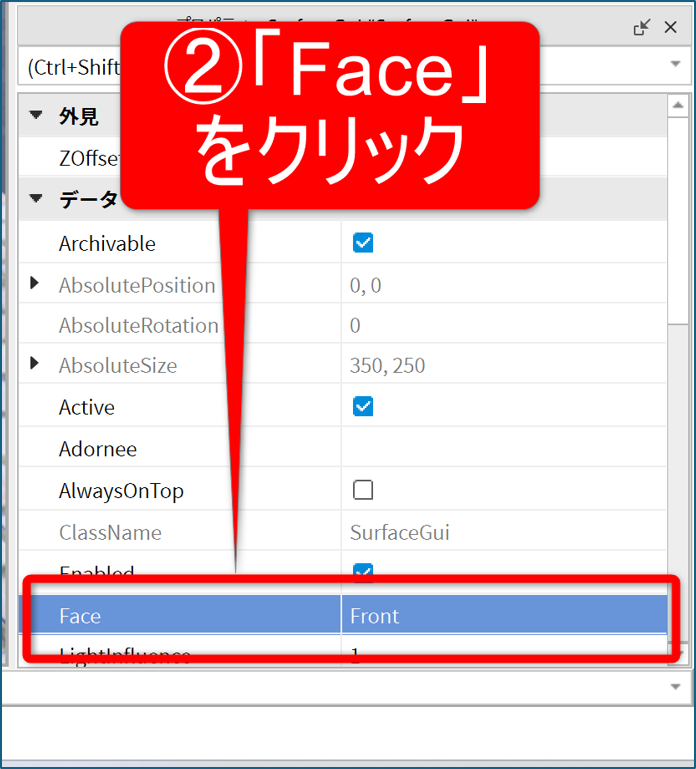Toggle the Active checkbox

363,406
